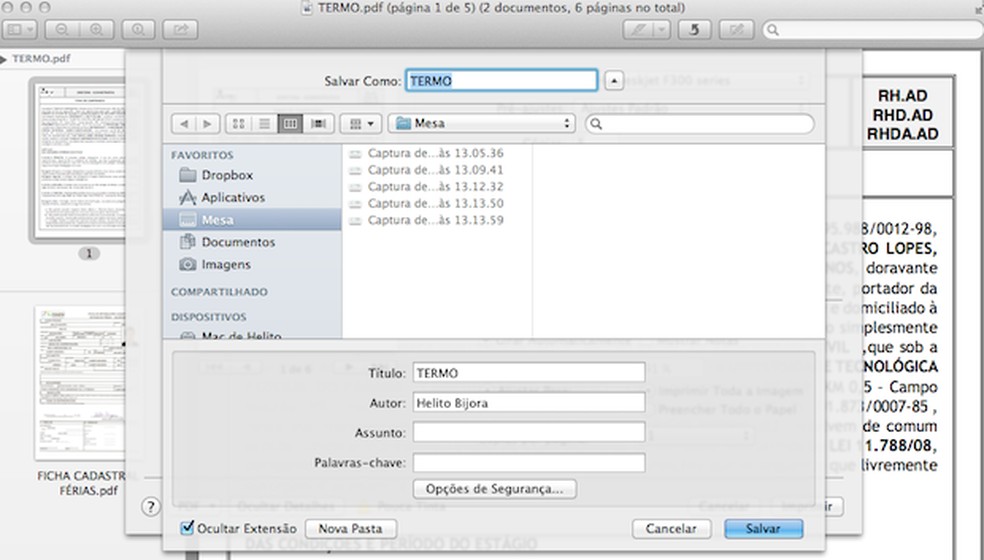
Task: Click the Palavras-chave text field
Action: coord(528,463)
